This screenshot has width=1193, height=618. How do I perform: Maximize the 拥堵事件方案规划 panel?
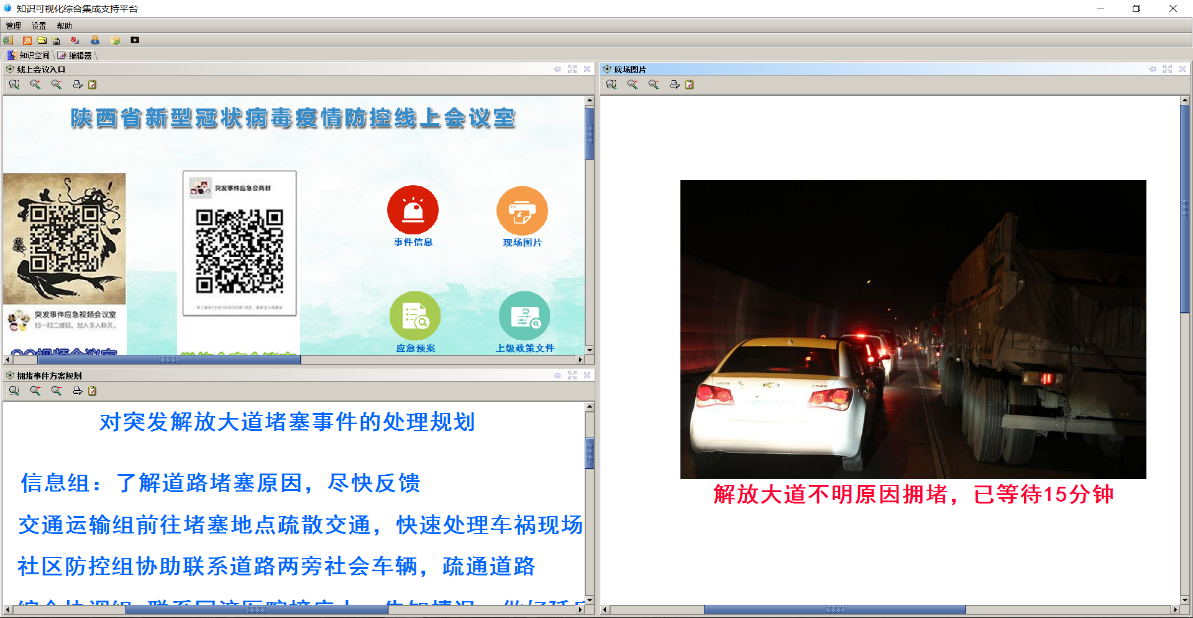click(573, 376)
